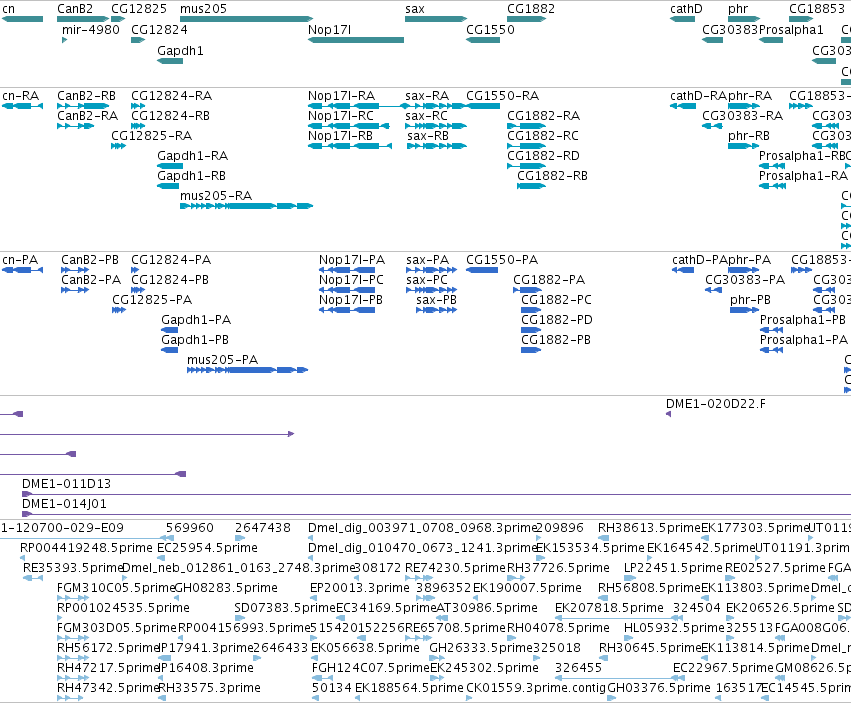851x703 pixels.
Task: Select the RE35393.5prime EST label
Action: pos(73,568)
